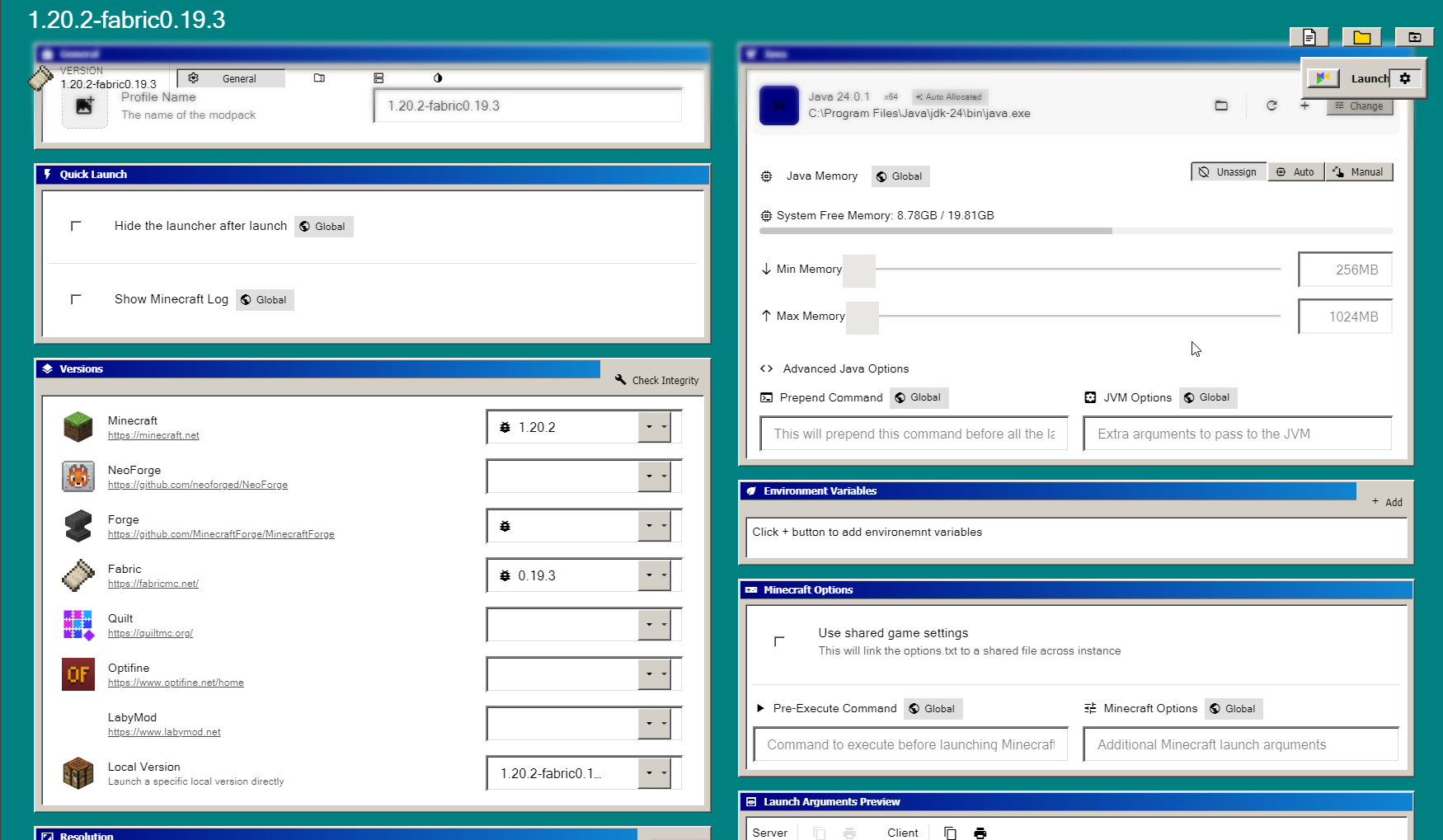Open the NeoForge GitHub link

click(198, 485)
